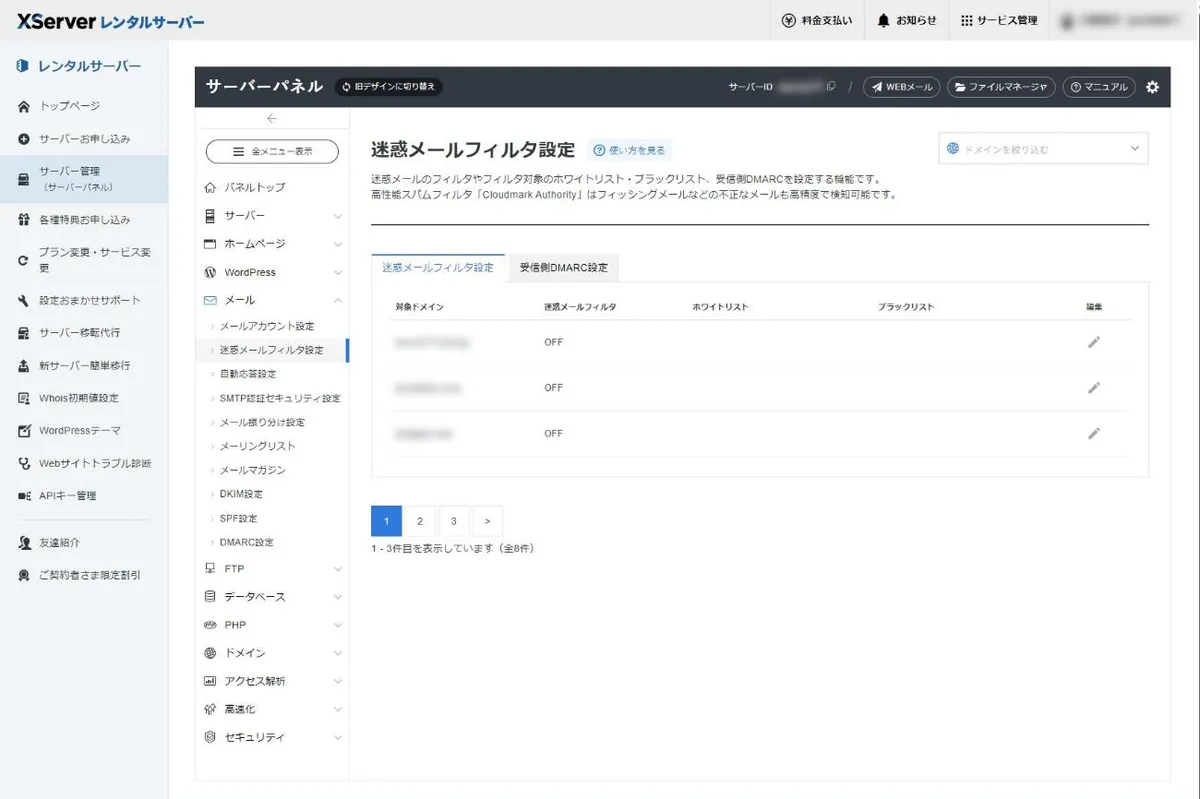Expand the セキュリティ menu section

tap(272, 737)
